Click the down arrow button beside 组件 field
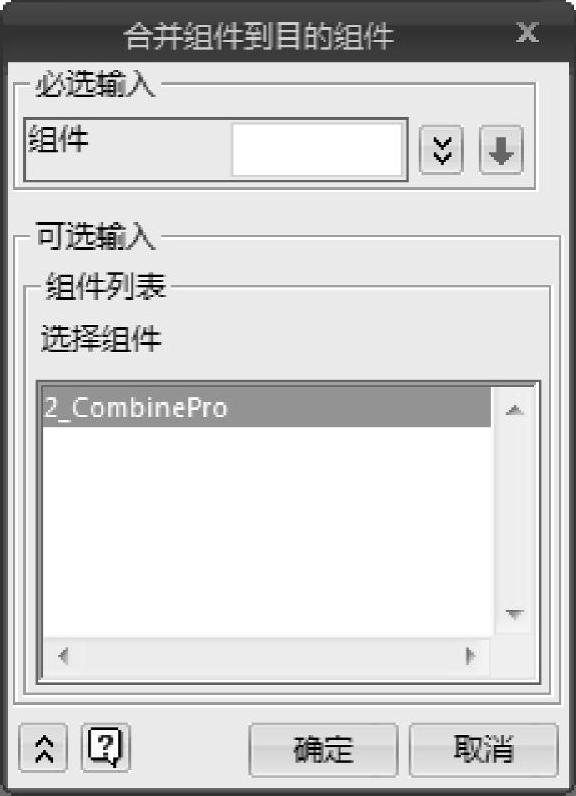576x796 pixels. 501,150
